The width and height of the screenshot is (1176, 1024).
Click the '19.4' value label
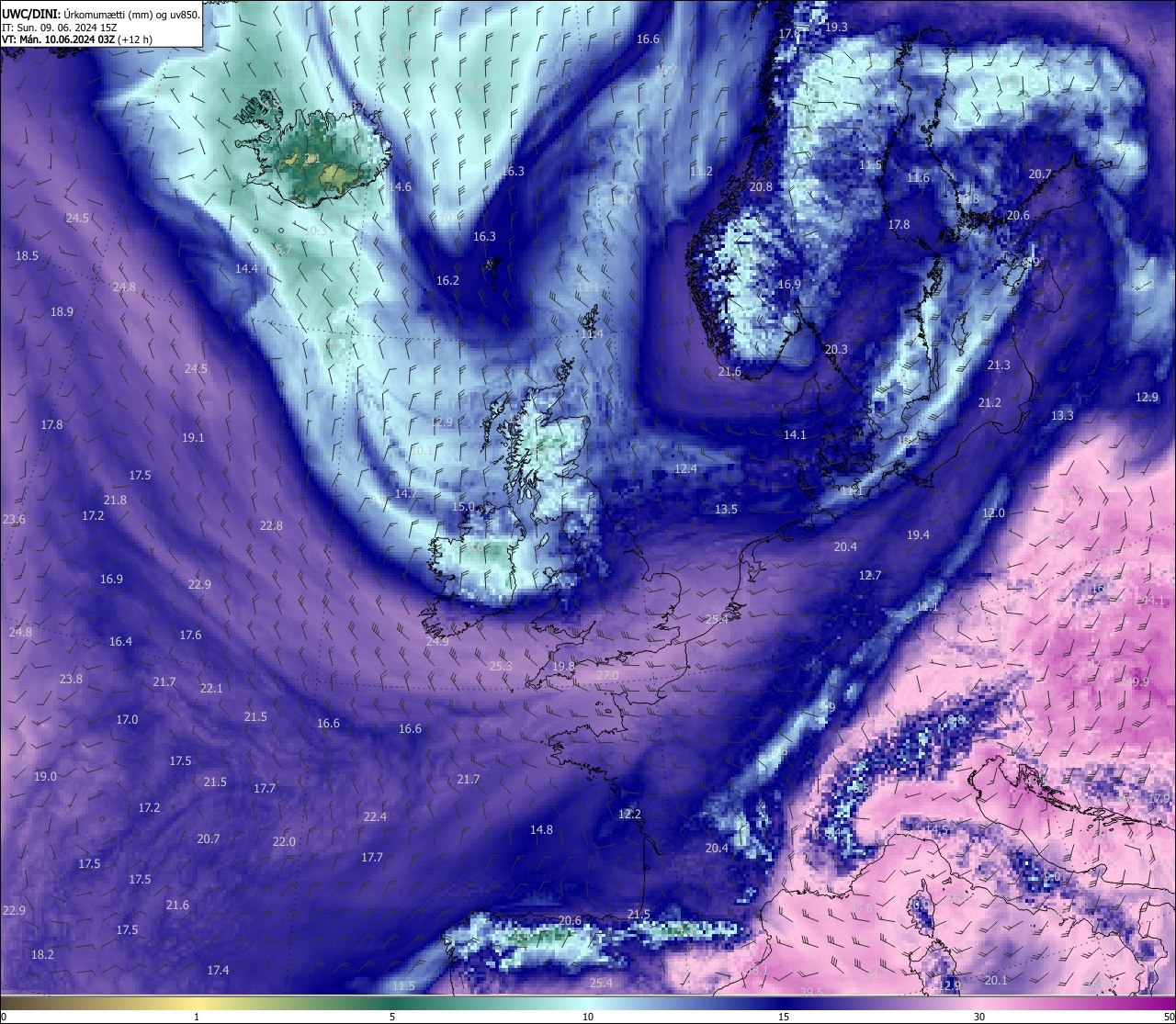918,535
